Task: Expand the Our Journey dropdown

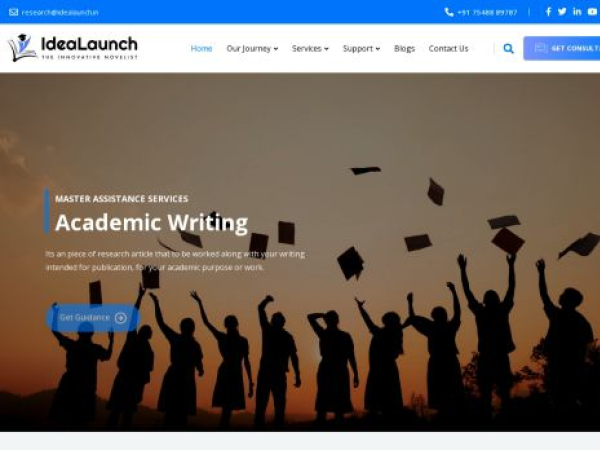Action: [x=252, y=49]
